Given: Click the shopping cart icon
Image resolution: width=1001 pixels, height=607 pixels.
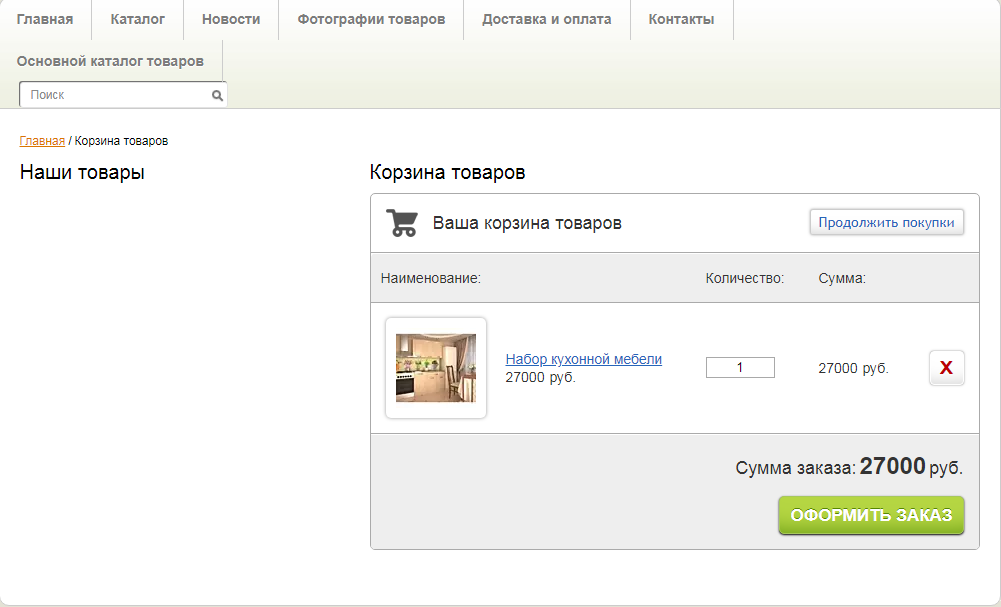Looking at the screenshot, I should coord(402,223).
